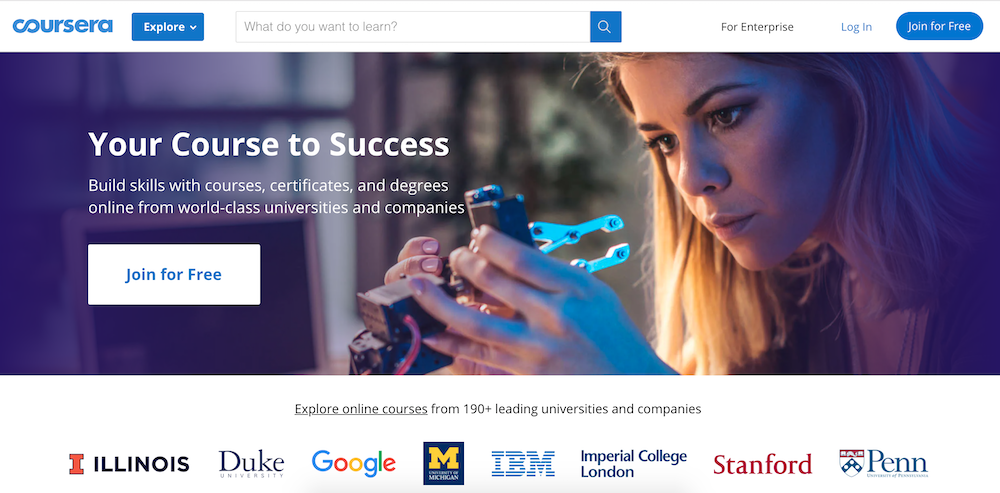1000x493 pixels.
Task: Expand the Explore dropdown menu
Action: pyautogui.click(x=168, y=27)
